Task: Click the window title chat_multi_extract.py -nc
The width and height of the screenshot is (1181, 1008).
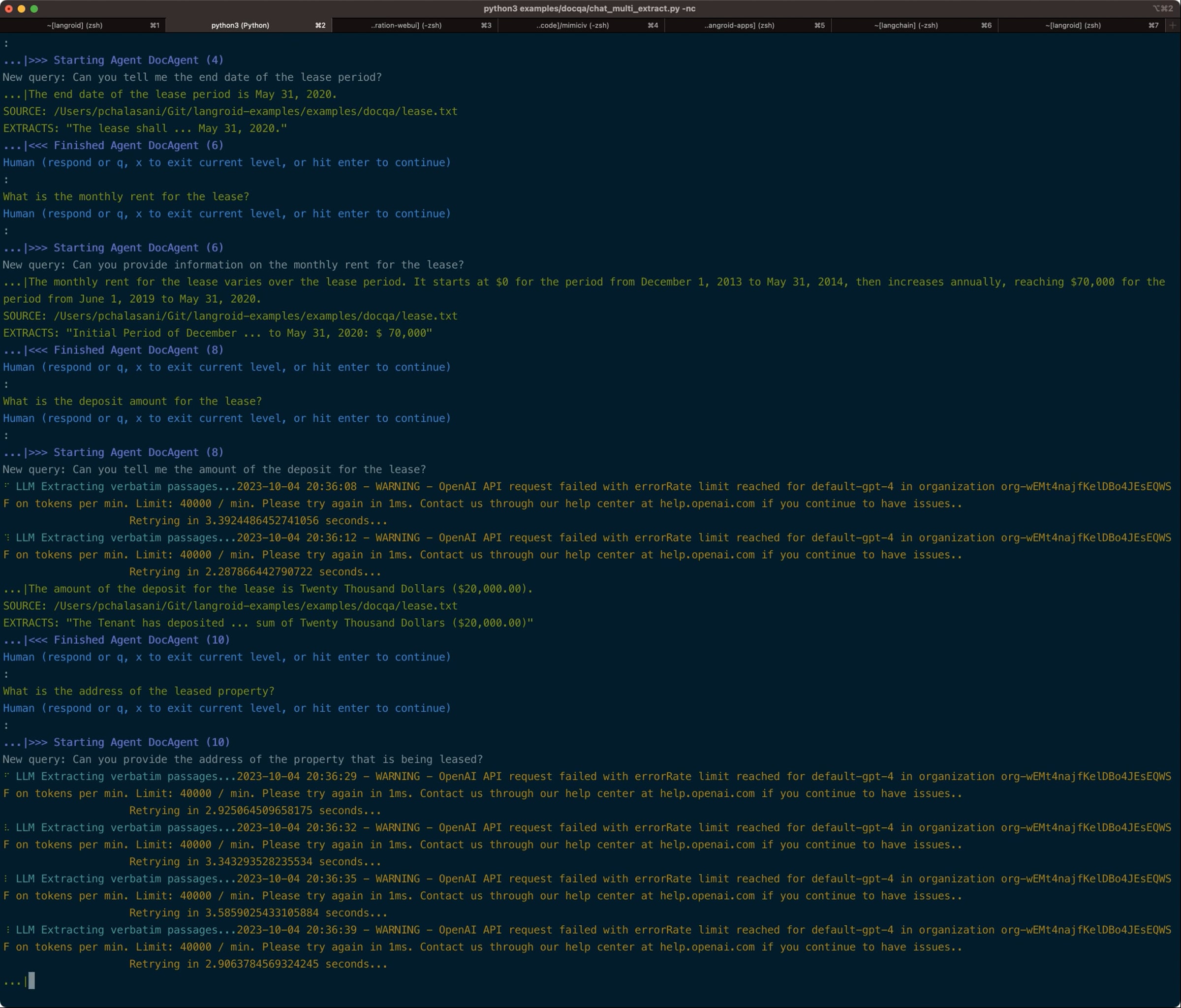Action: click(590, 8)
